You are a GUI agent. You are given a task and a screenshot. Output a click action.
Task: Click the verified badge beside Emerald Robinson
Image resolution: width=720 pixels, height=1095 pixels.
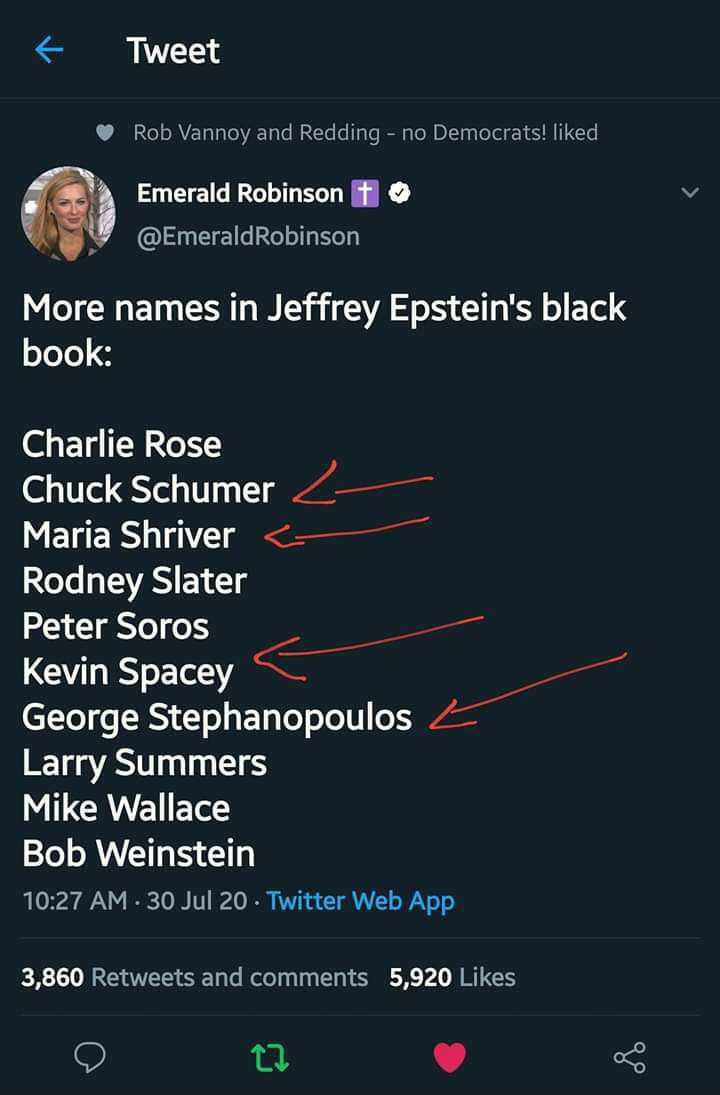[398, 194]
